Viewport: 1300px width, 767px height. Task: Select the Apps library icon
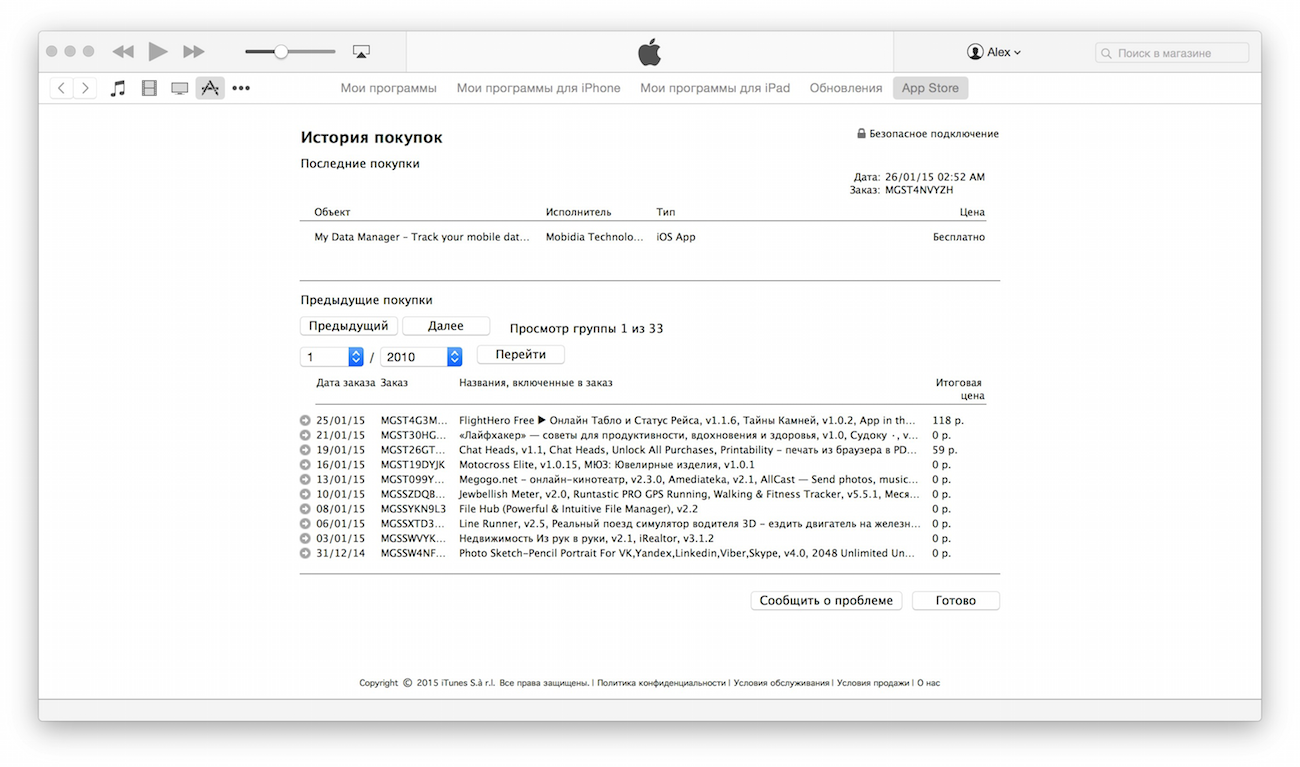[x=210, y=88]
